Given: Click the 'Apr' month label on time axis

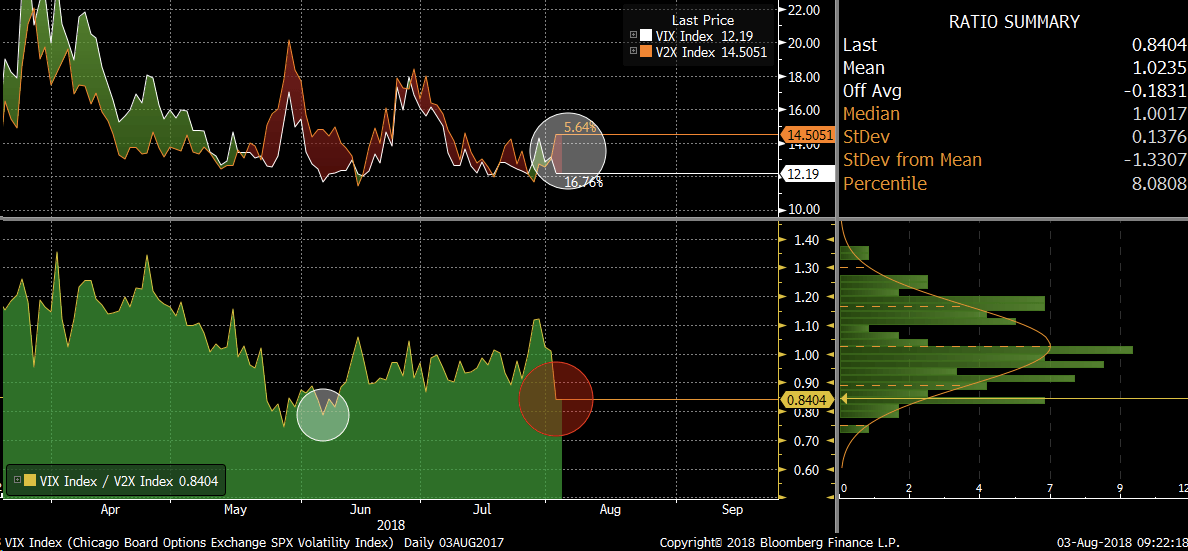Looking at the screenshot, I should (111, 510).
